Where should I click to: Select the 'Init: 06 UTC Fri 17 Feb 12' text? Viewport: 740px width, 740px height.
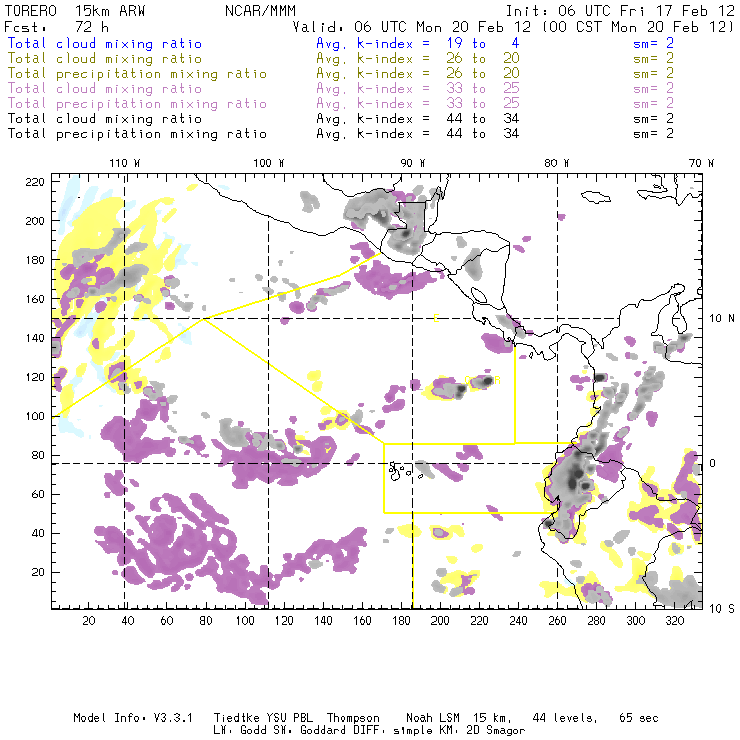tap(620, 11)
